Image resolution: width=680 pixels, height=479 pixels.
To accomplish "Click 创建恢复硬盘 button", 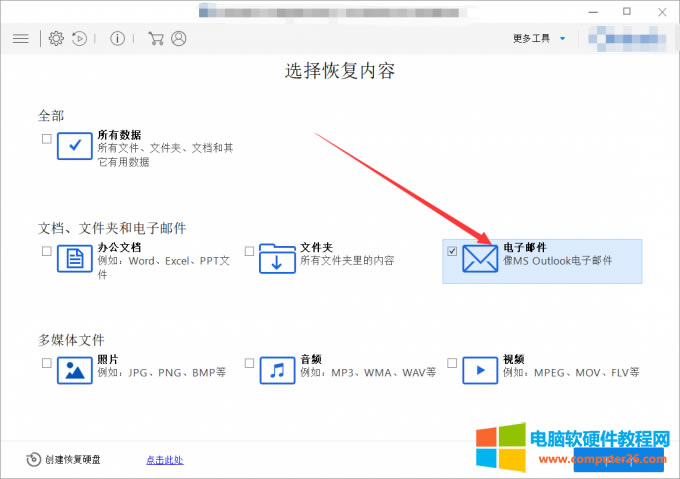I will (64, 460).
